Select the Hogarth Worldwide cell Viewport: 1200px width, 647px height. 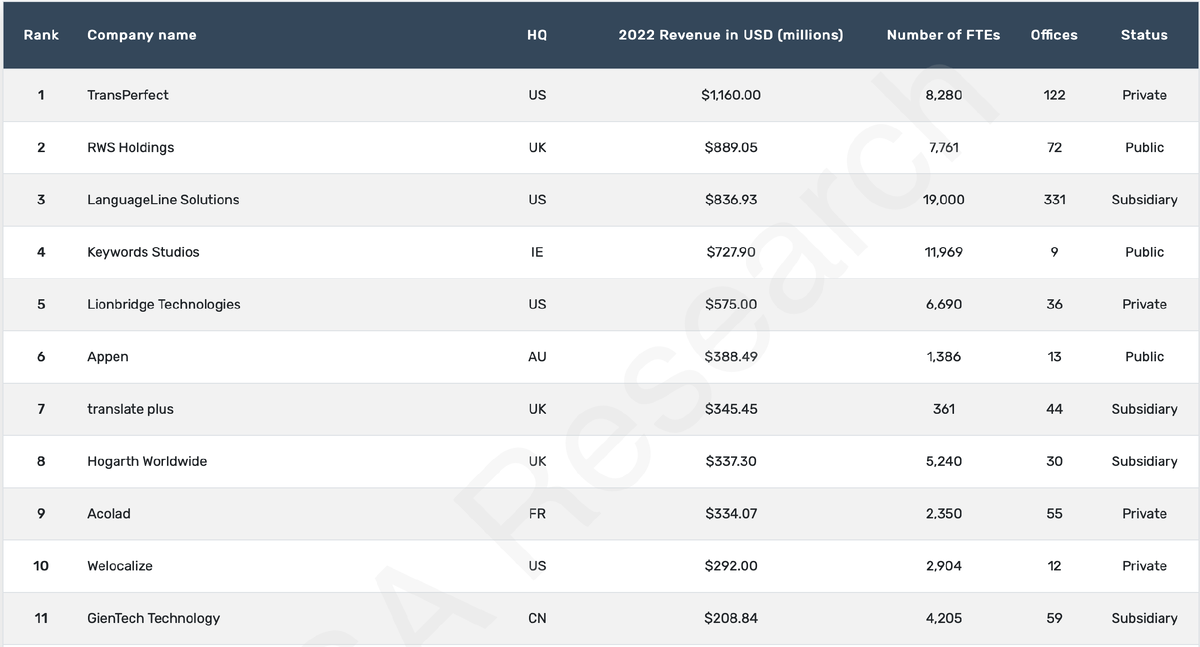147,461
